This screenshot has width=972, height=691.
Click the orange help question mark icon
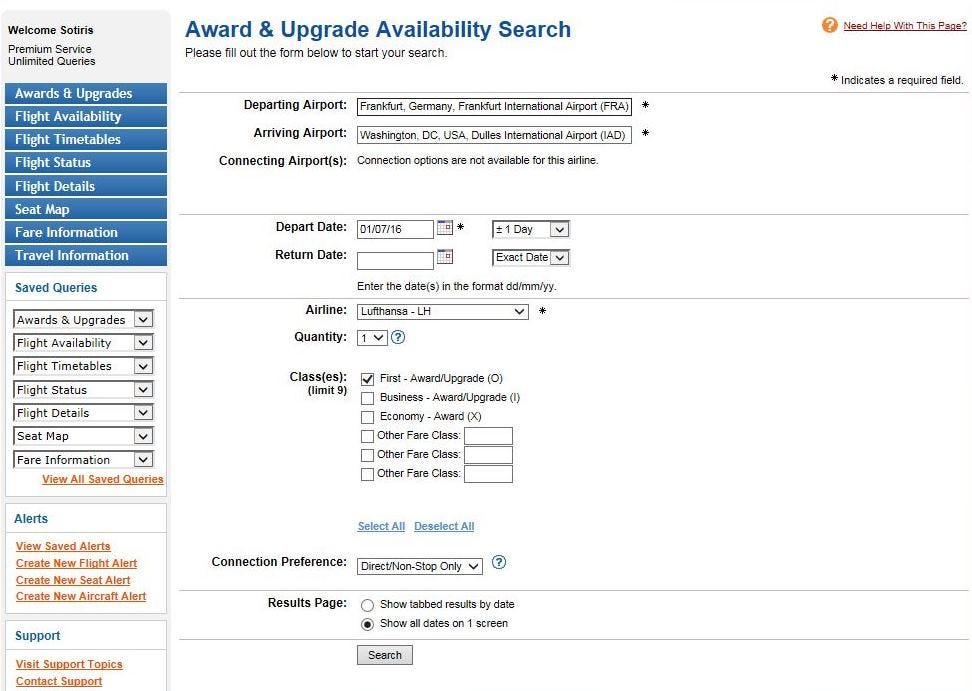829,25
